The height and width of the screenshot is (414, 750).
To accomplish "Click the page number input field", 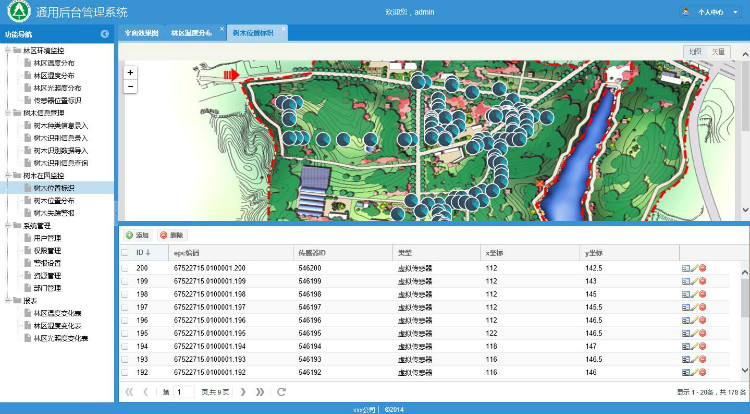I will (x=183, y=392).
